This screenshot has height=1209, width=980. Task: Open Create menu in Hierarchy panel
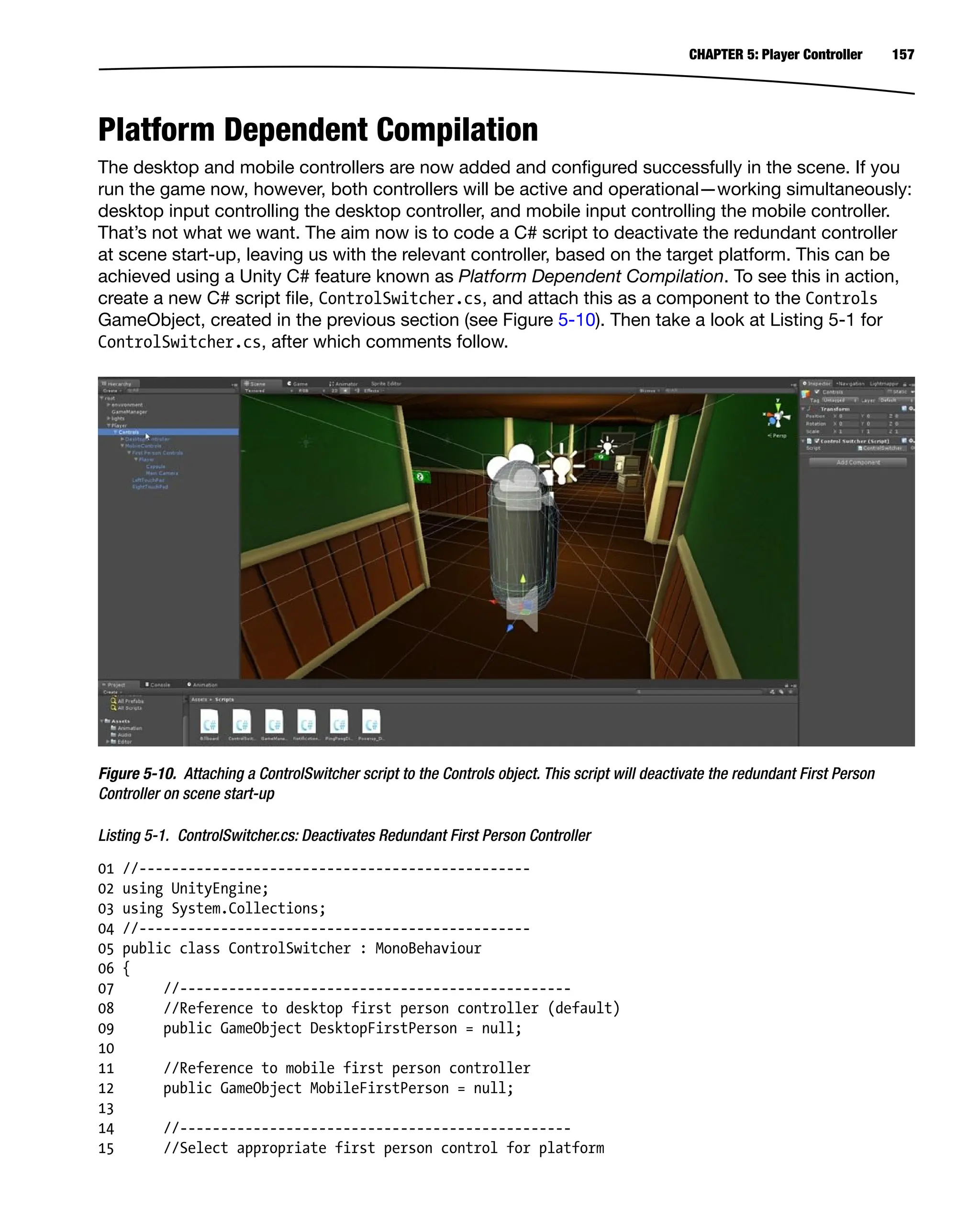click(x=112, y=391)
